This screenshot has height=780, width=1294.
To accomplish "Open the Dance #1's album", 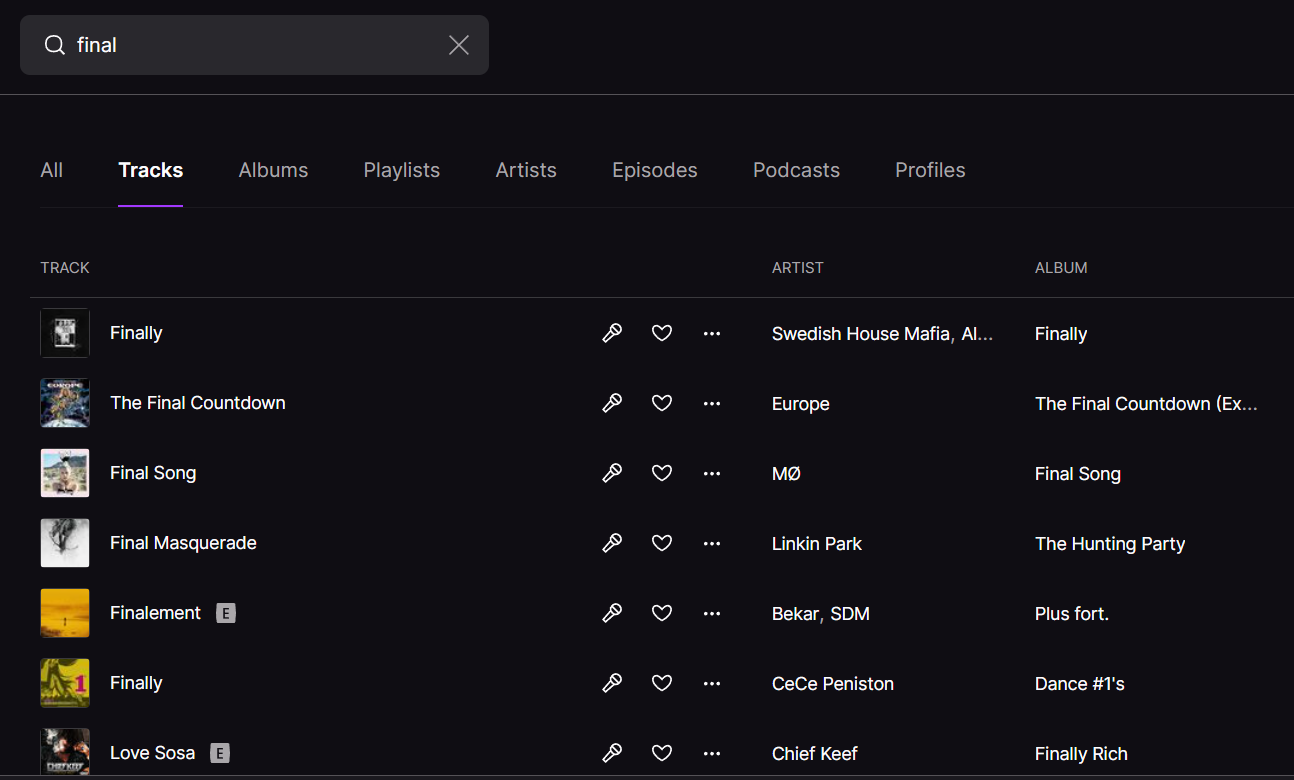I will (1080, 684).
